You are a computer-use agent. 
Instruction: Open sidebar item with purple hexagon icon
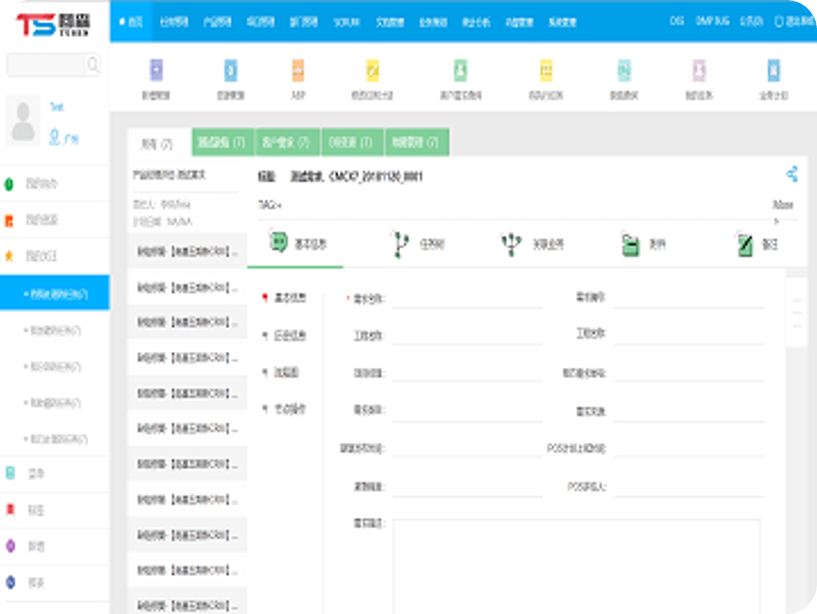pyautogui.click(x=54, y=546)
